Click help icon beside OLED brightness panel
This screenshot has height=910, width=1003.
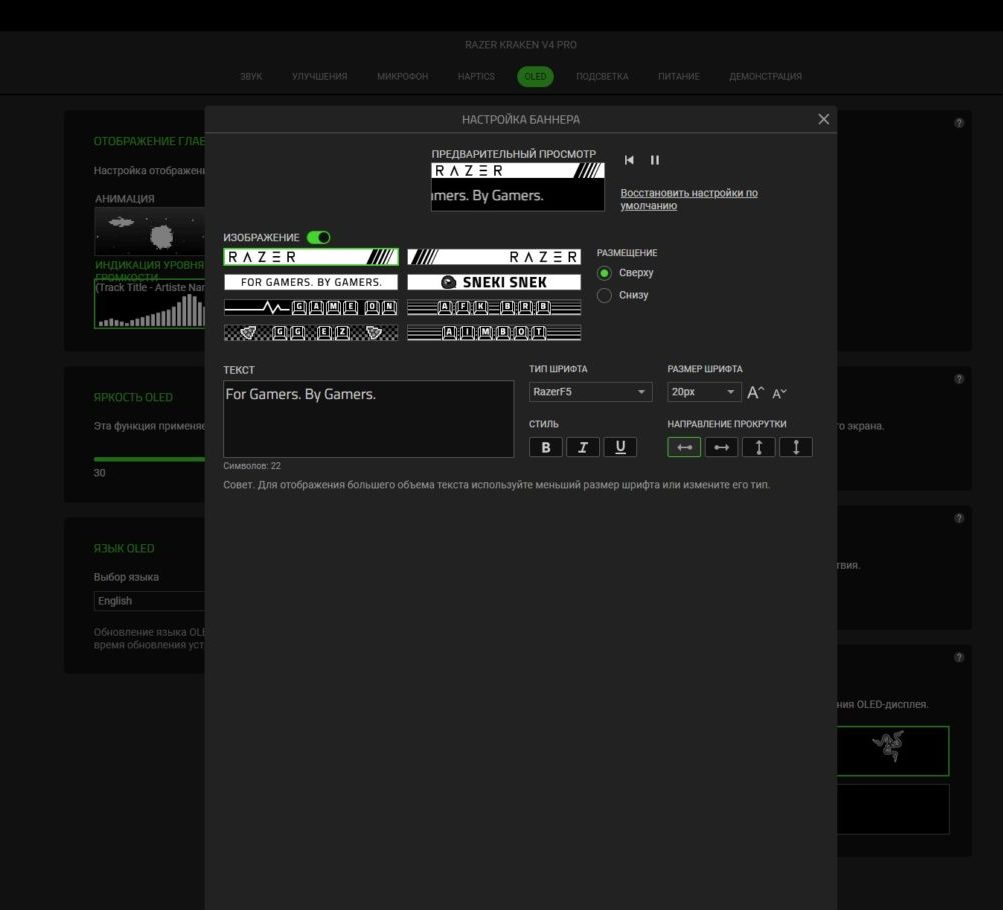[958, 379]
